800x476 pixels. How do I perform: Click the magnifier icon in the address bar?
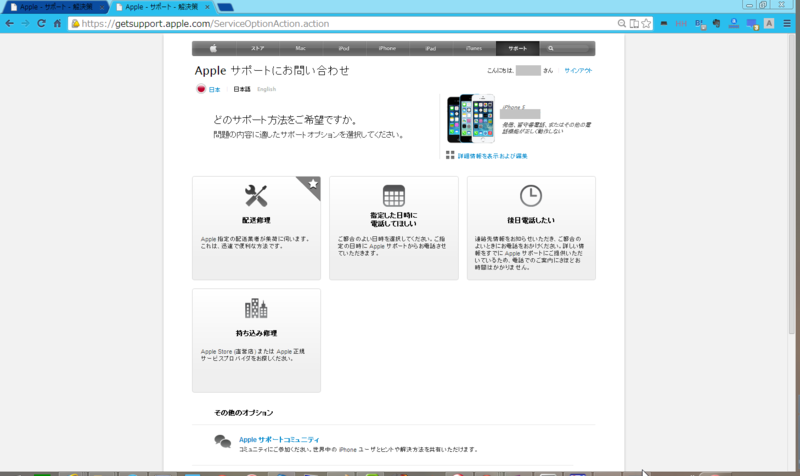tap(621, 23)
